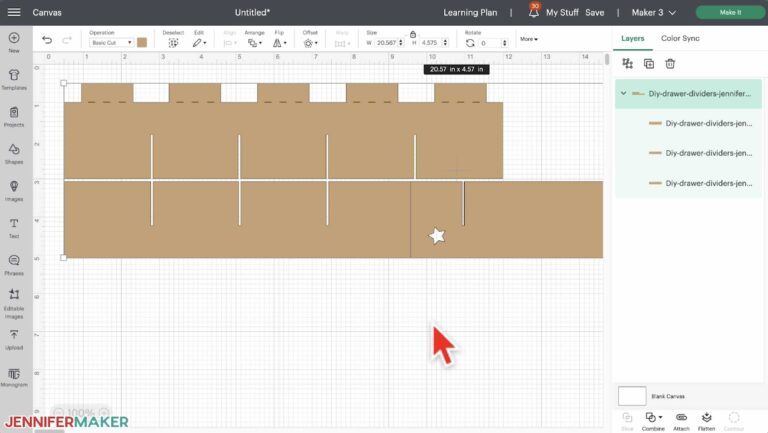Open the Arrange dropdown

tap(255, 43)
